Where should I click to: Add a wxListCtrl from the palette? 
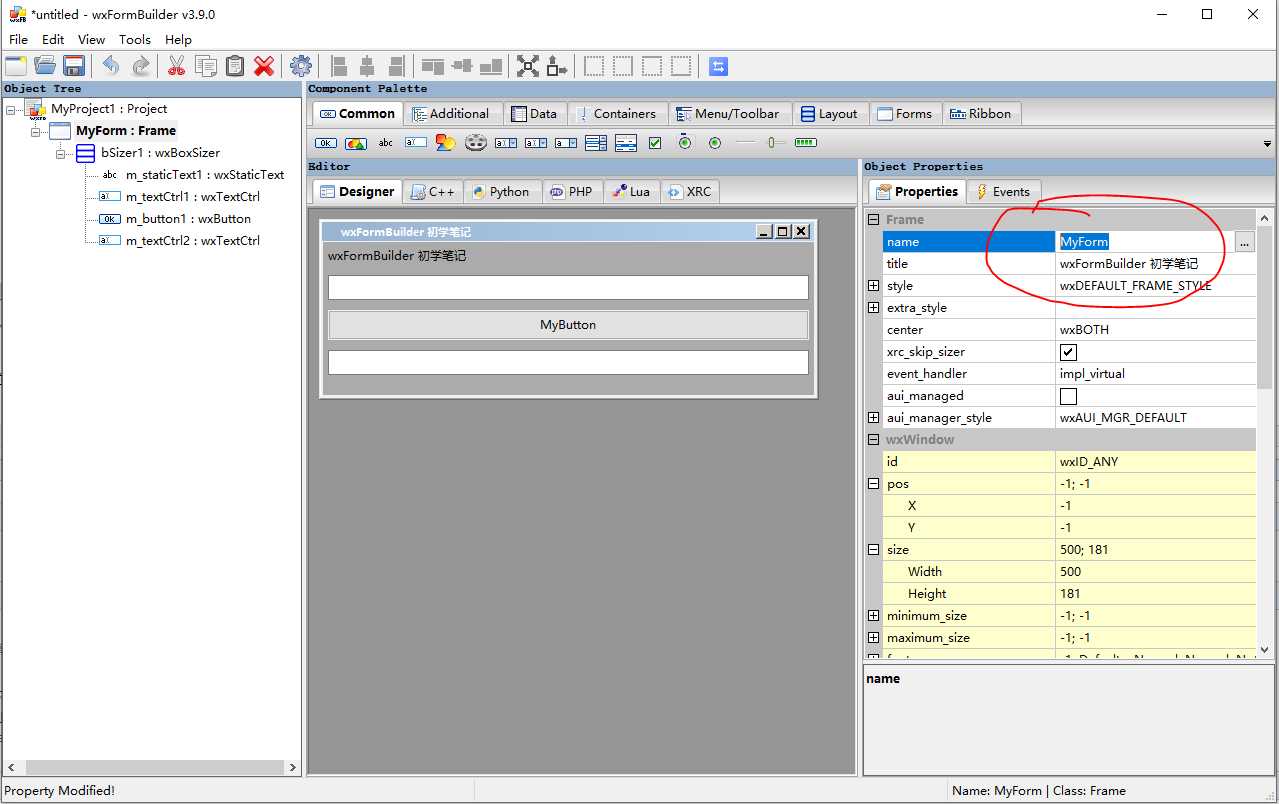[x=626, y=143]
